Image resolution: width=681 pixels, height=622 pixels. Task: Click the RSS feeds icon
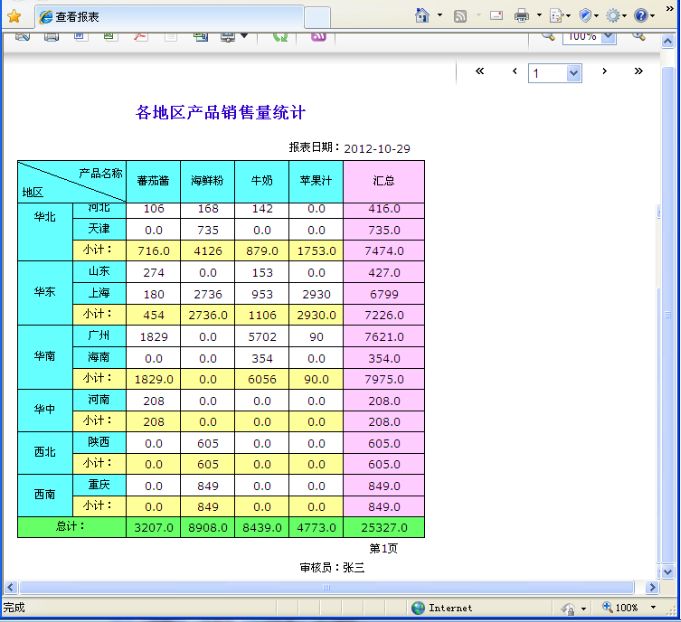(460, 16)
